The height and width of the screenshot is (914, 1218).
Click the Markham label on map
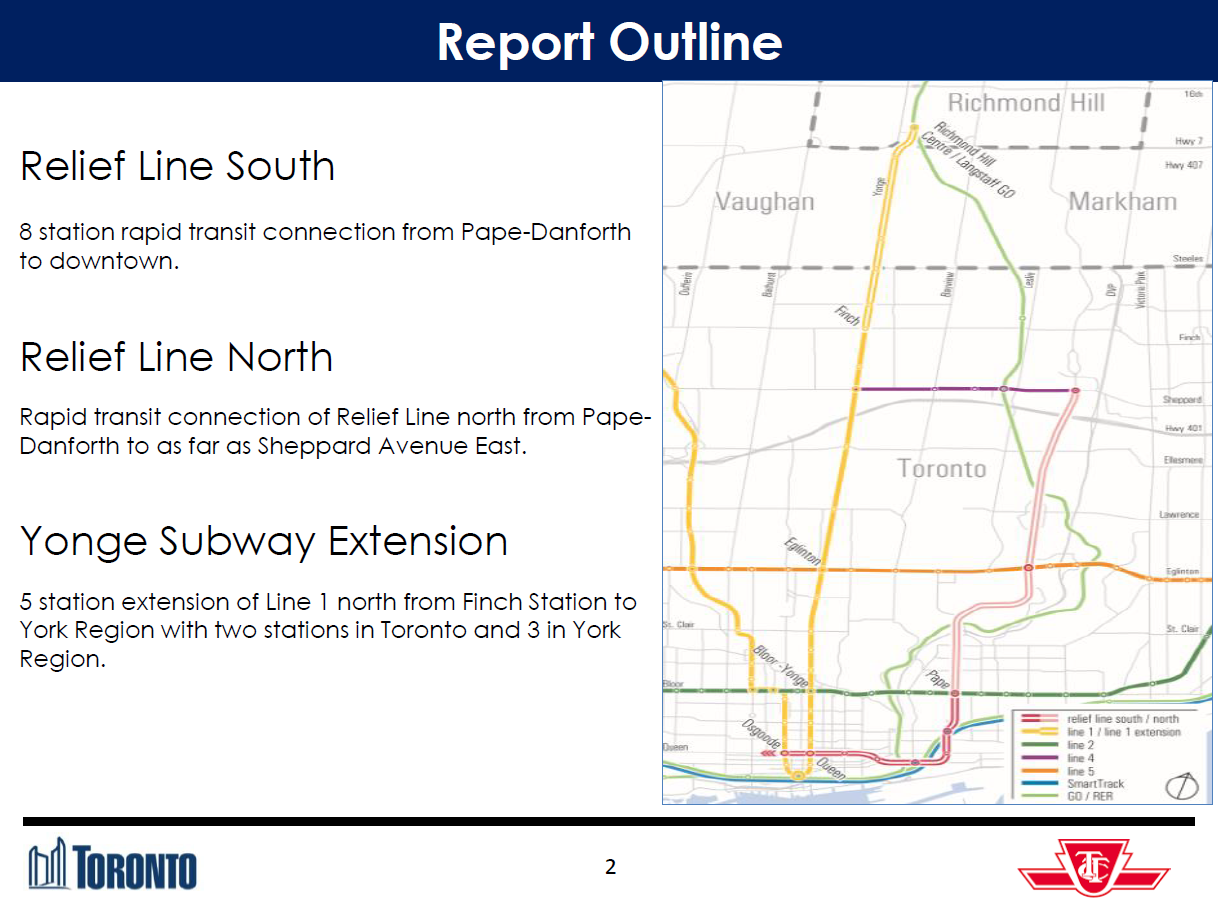pos(1123,202)
